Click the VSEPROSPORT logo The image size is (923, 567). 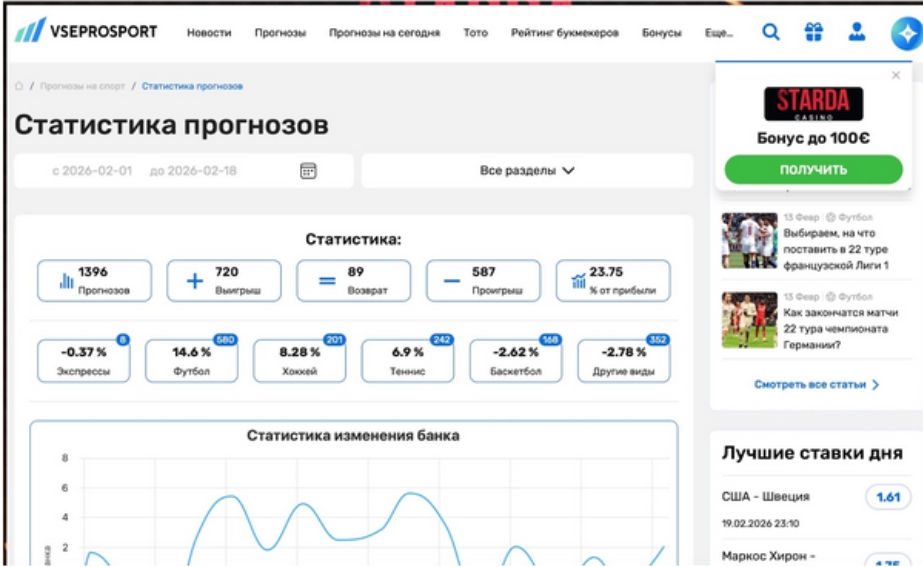86,31
